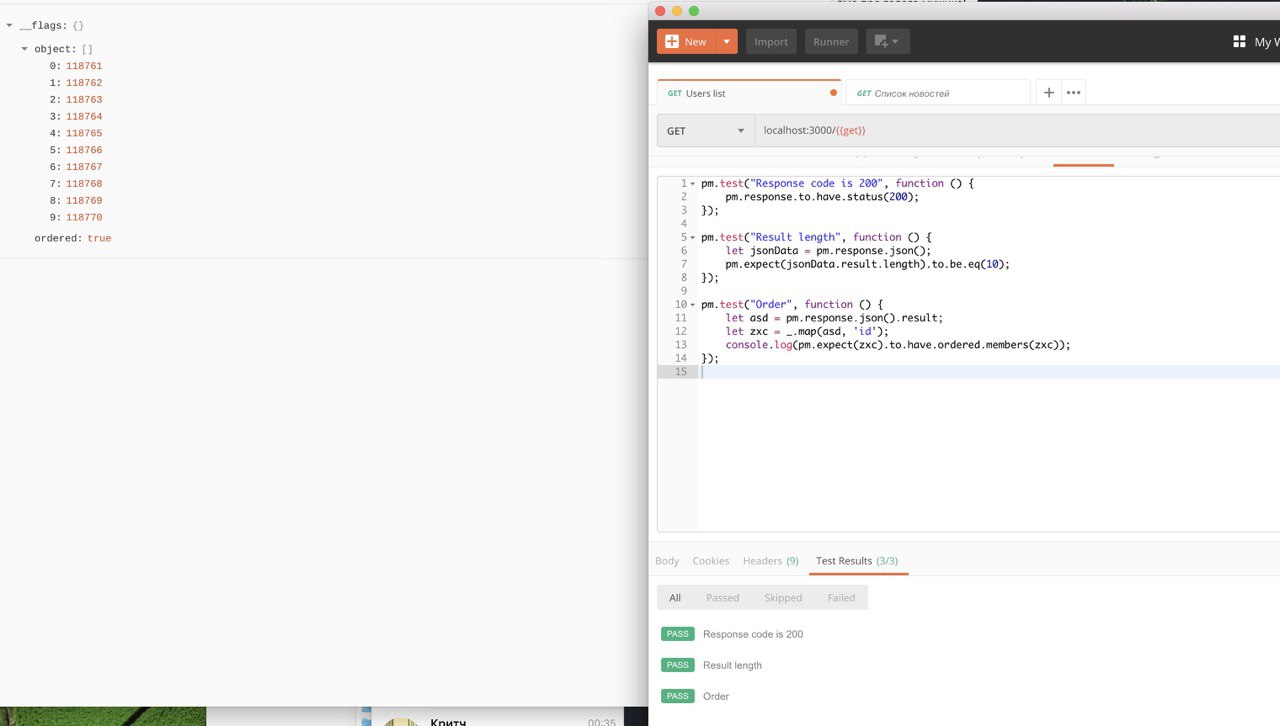Image resolution: width=1280 pixels, height=726 pixels.
Task: Click the localhost:3000 URL field
Action: pos(1017,130)
